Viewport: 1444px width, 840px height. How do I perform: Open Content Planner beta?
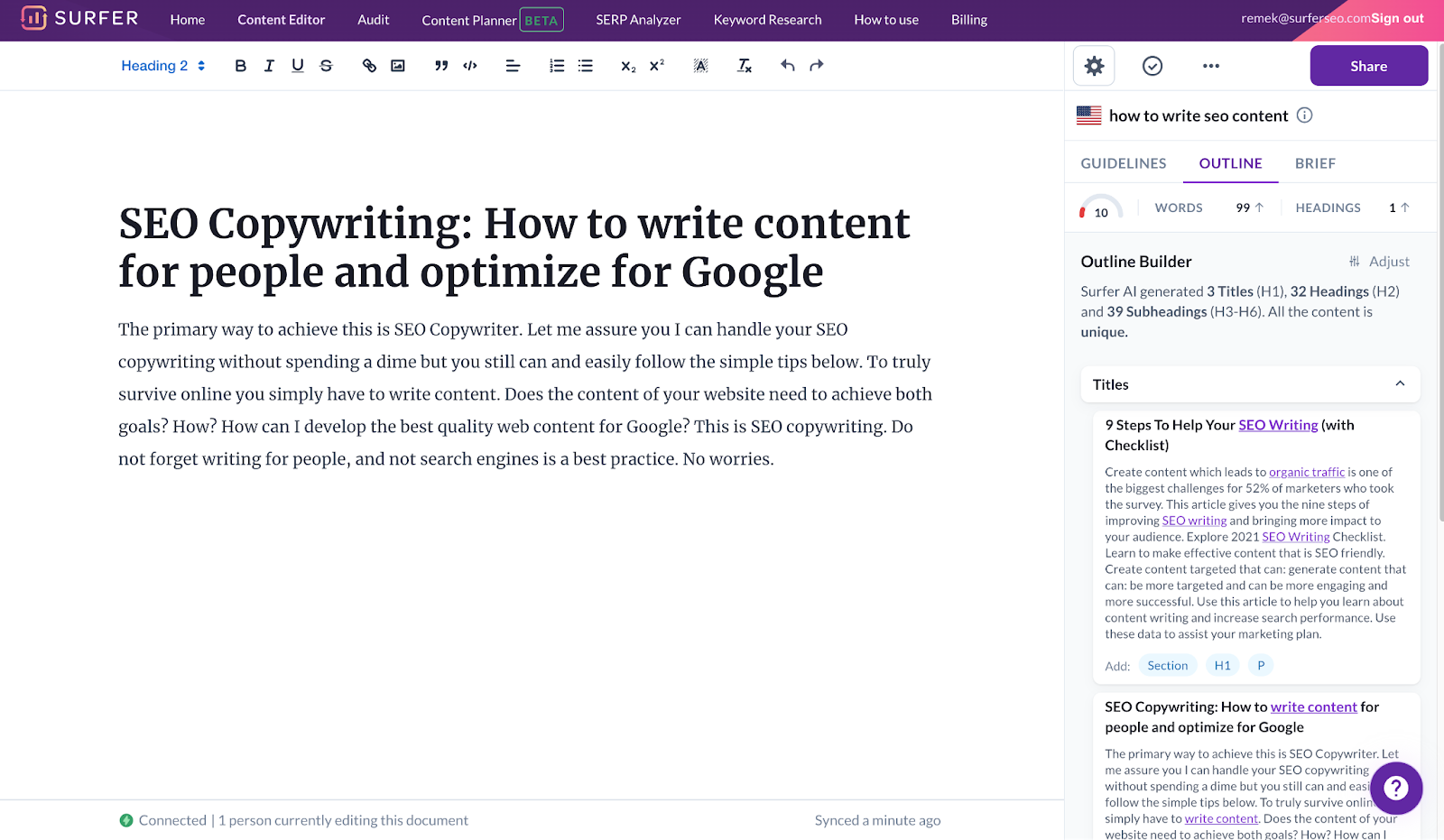[x=493, y=20]
